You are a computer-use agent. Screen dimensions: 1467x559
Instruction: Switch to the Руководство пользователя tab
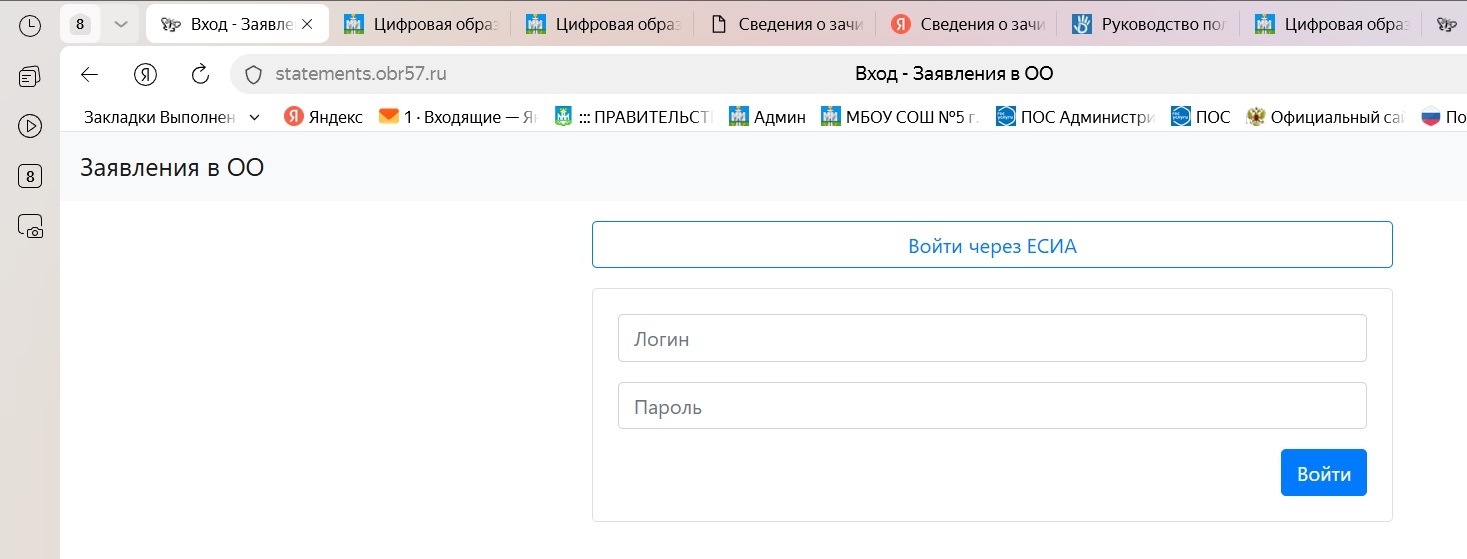pos(1150,25)
